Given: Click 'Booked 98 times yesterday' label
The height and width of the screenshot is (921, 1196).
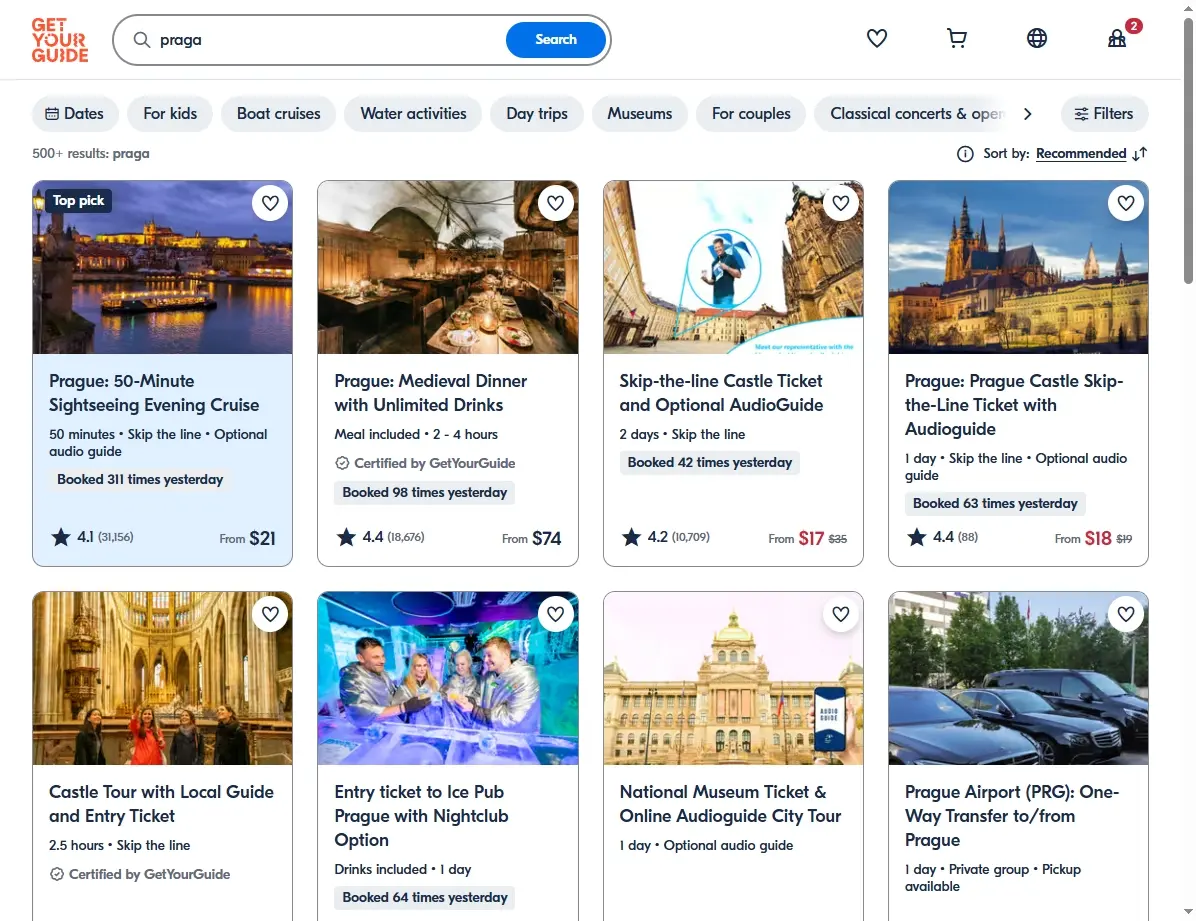Looking at the screenshot, I should [x=424, y=492].
